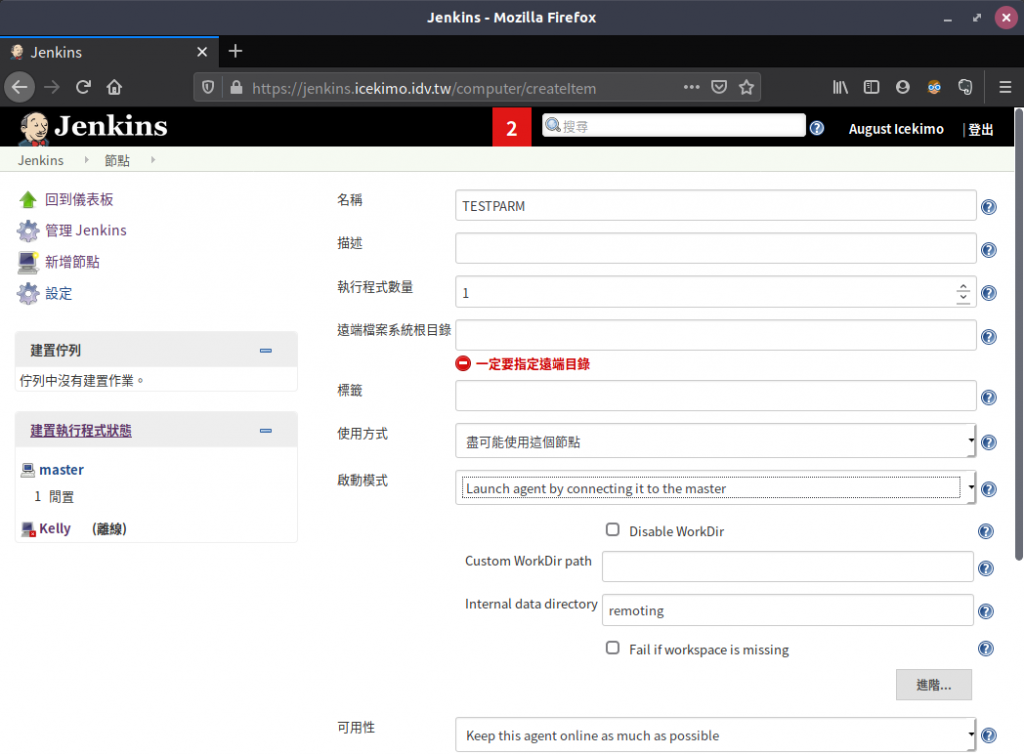
Task: Close the Jenkins browser tab
Action: point(202,52)
